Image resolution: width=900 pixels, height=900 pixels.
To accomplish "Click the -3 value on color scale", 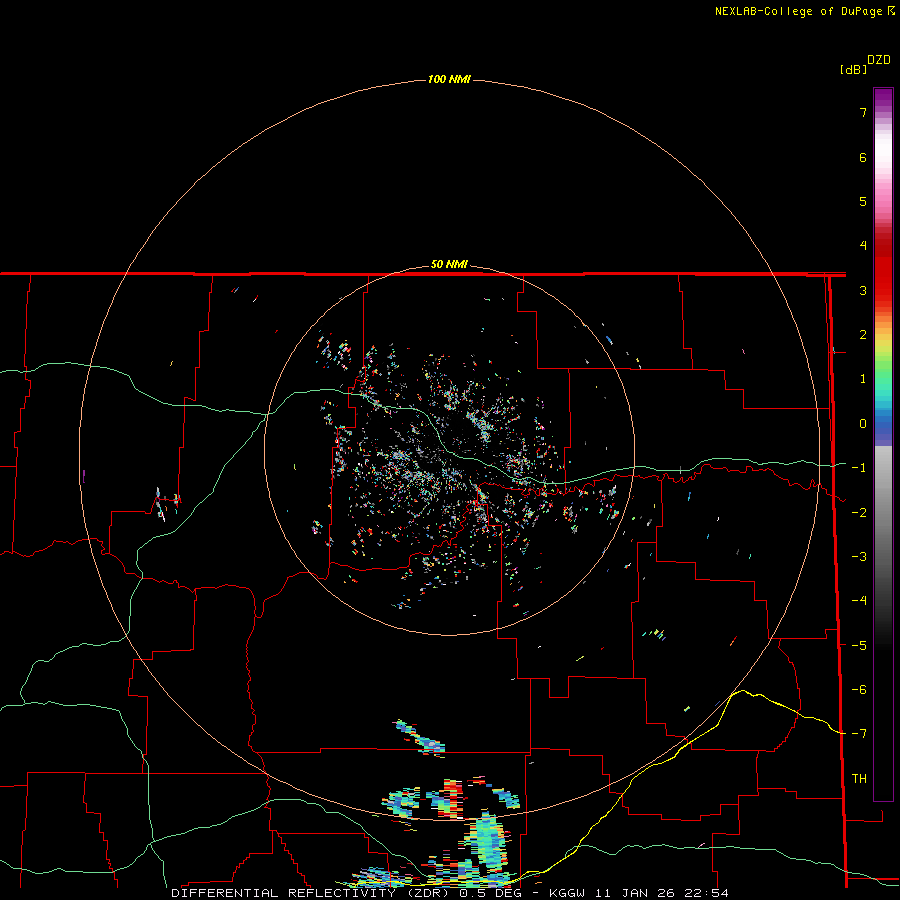I will [859, 557].
